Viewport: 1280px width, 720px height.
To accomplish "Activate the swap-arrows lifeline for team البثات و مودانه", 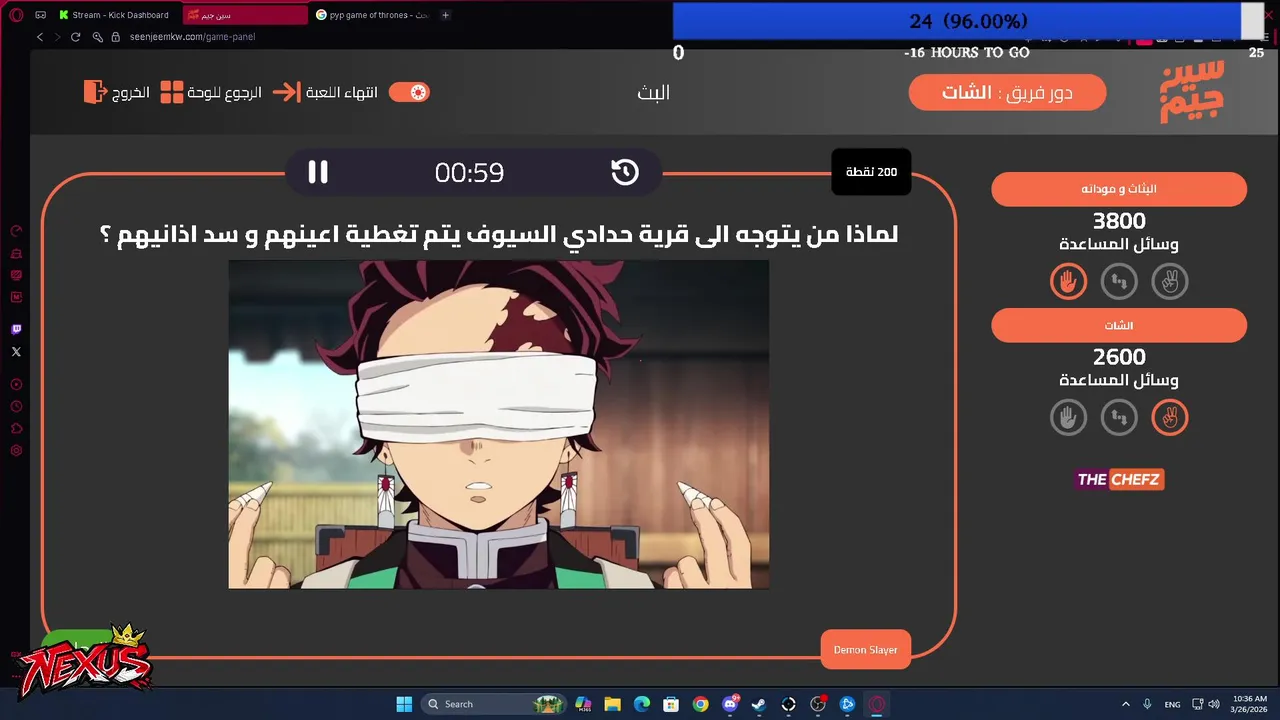I will [1119, 282].
